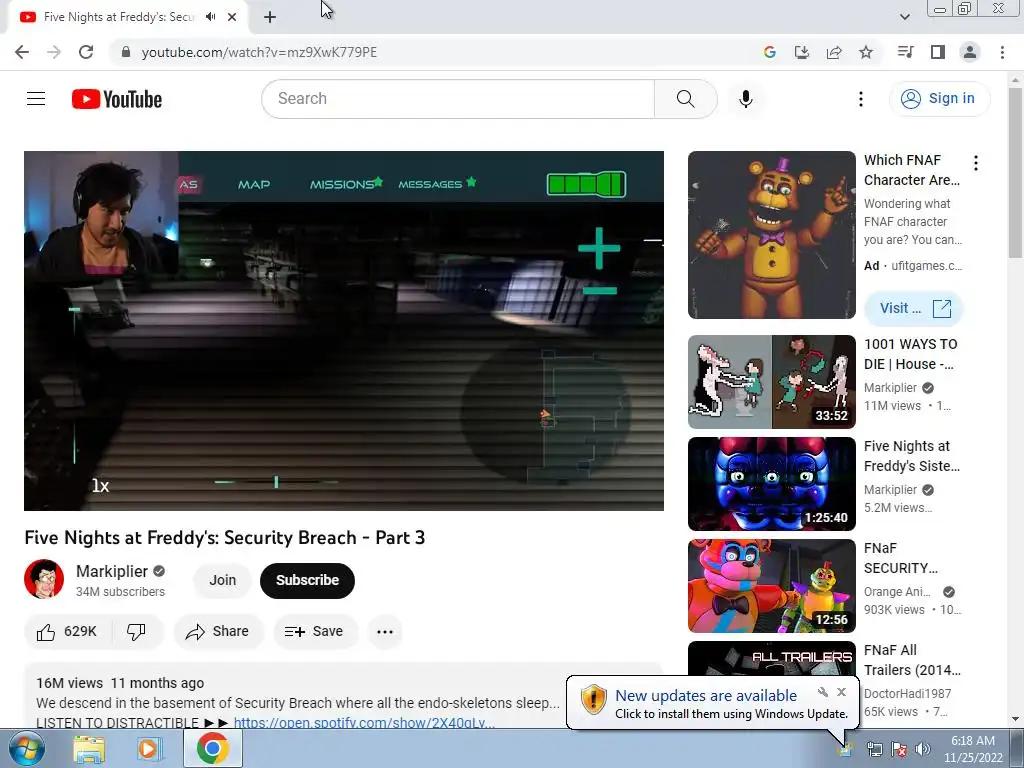Dislike the video
The height and width of the screenshot is (768, 1024).
(136, 632)
